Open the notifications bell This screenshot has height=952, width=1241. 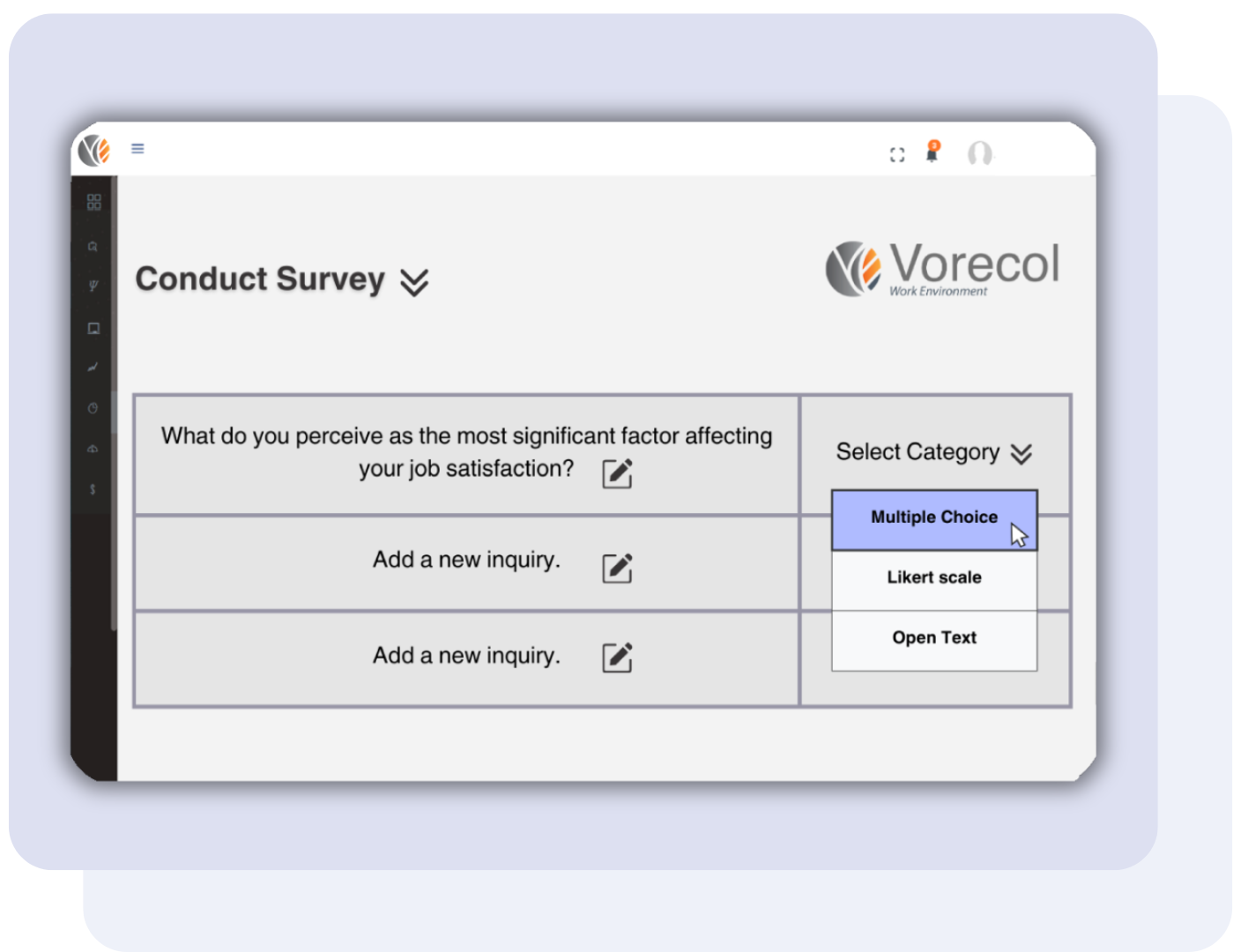[x=932, y=152]
